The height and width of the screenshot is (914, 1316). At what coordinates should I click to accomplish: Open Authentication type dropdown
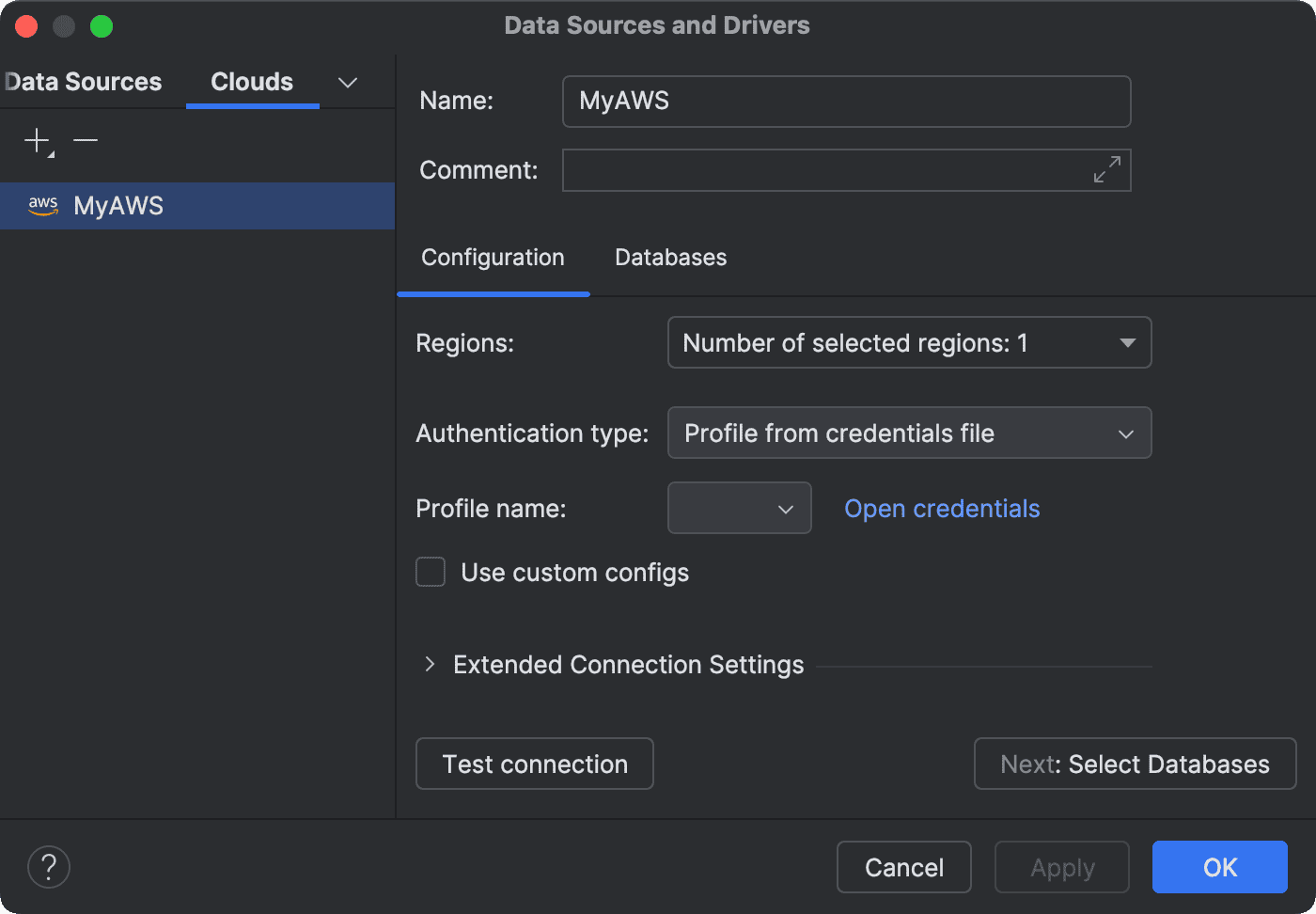(909, 433)
